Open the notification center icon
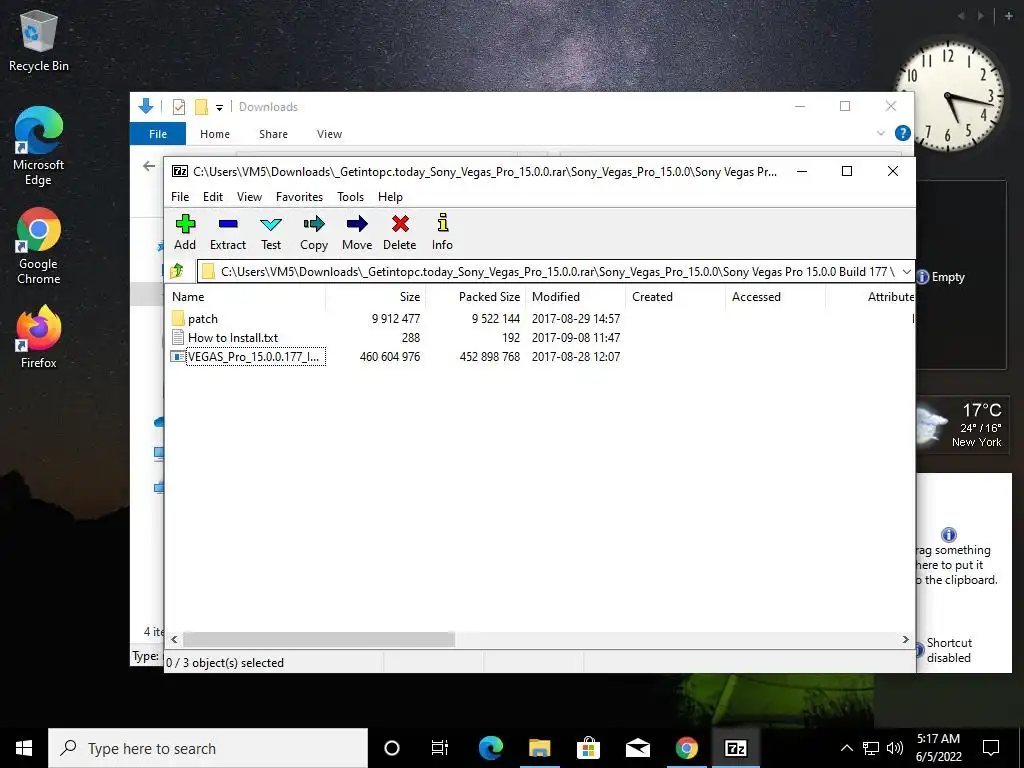 click(x=991, y=748)
